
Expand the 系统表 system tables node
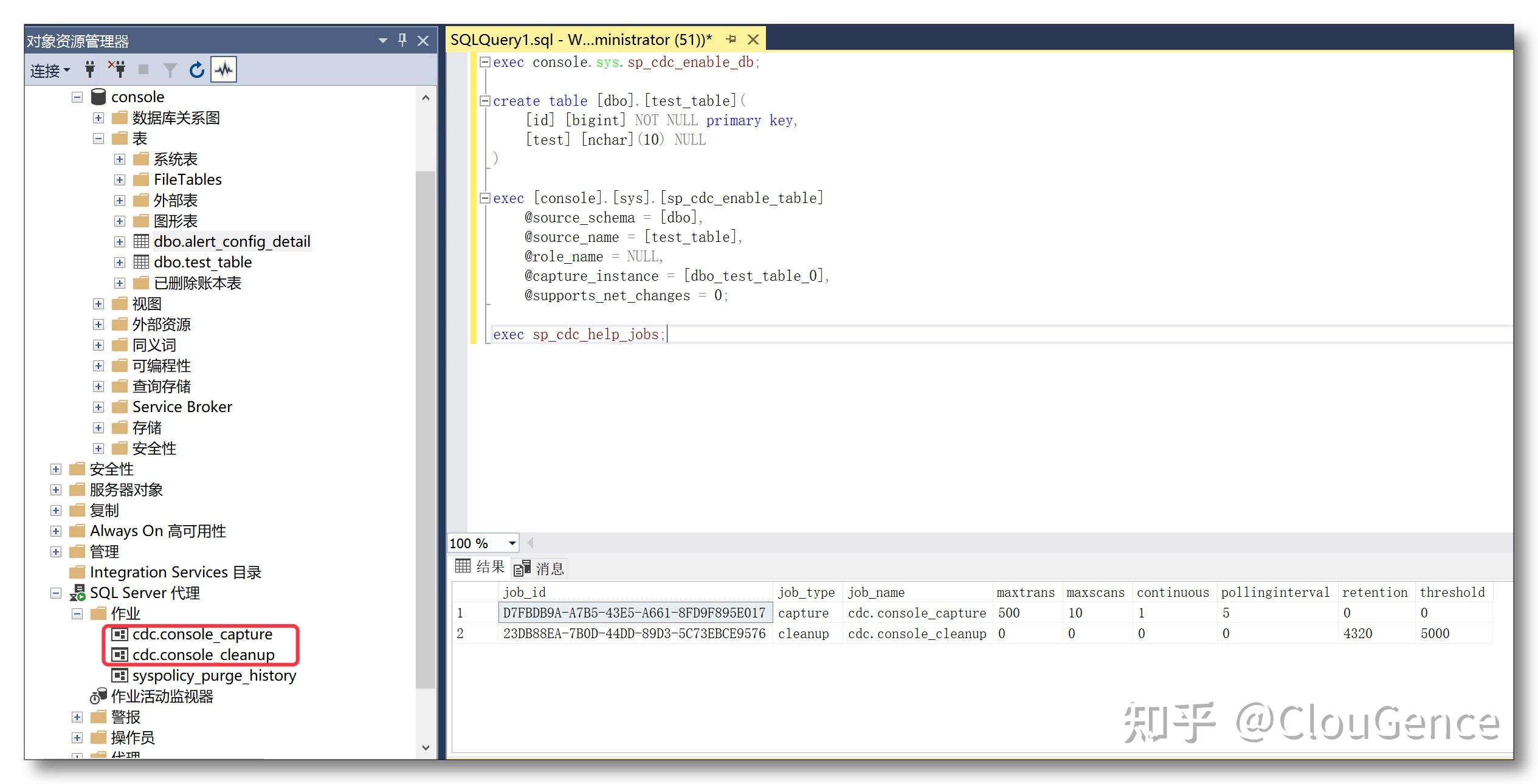(119, 159)
